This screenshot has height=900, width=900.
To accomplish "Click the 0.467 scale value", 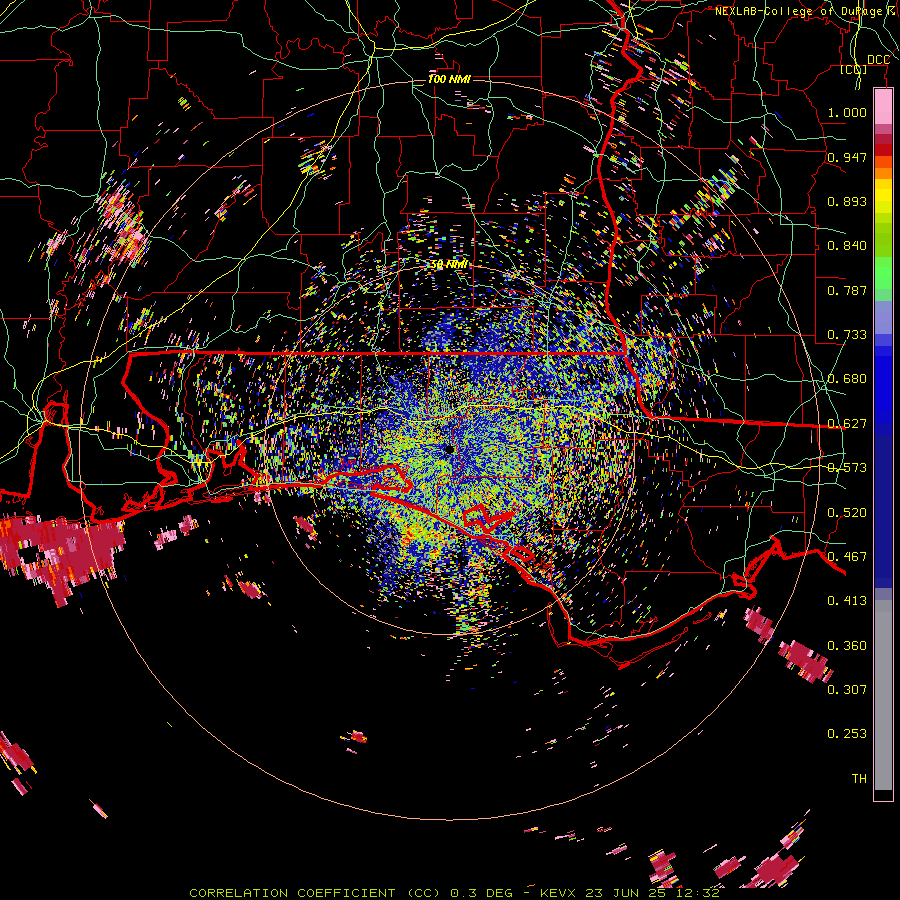I will (847, 557).
